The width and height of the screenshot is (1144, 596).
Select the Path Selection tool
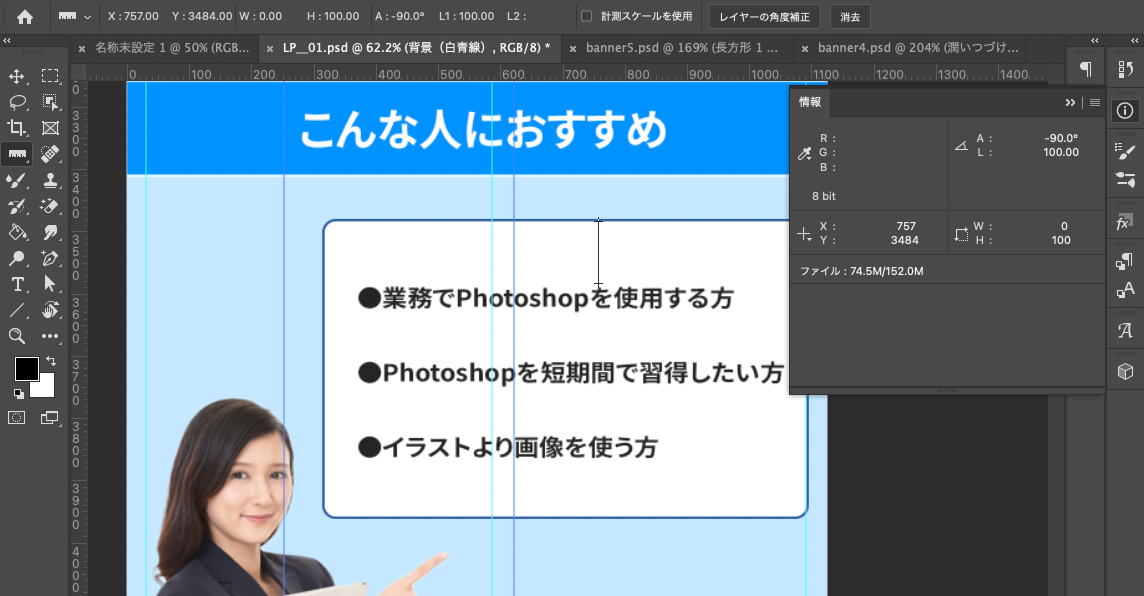(x=50, y=285)
